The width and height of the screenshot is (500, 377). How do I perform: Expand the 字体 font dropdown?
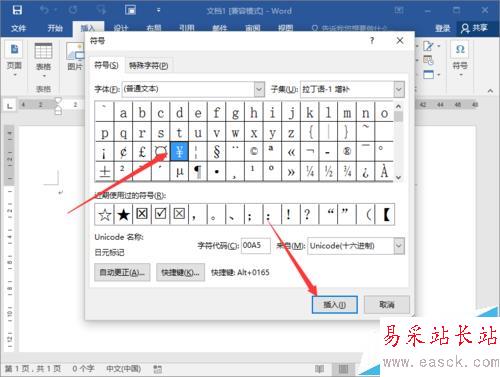[259, 89]
